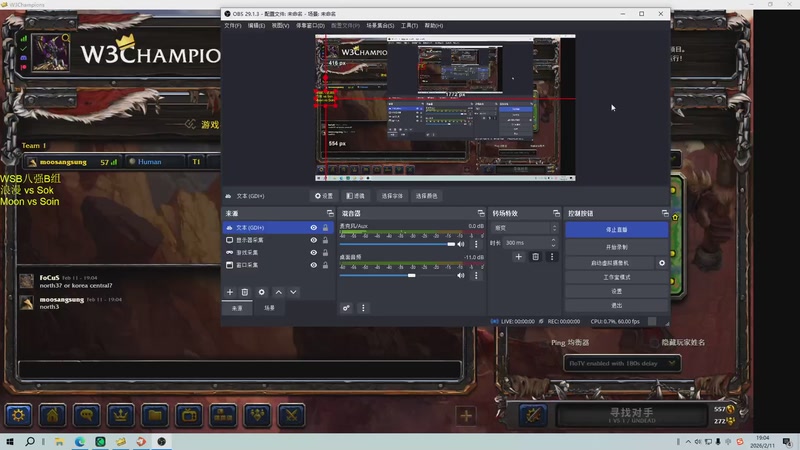
Task: Click 选择字体 in source toolbar
Action: (x=392, y=196)
